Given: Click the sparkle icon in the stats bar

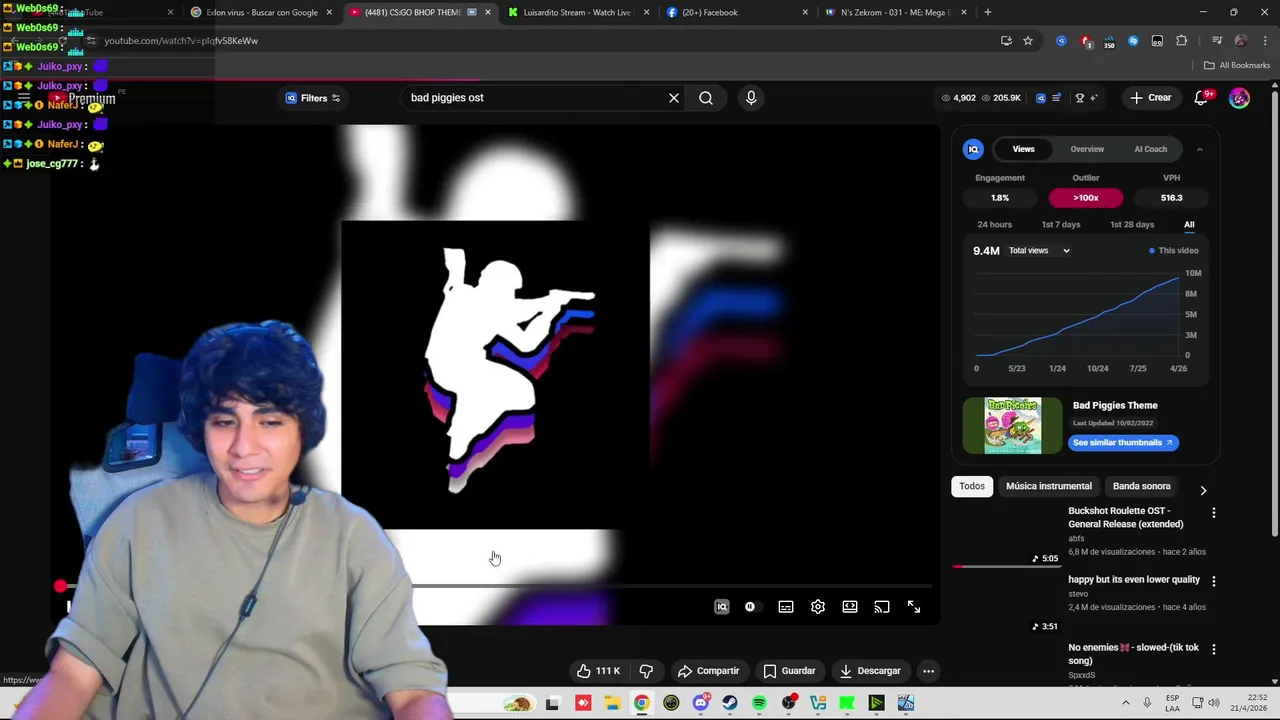Looking at the screenshot, I should coord(1093,98).
